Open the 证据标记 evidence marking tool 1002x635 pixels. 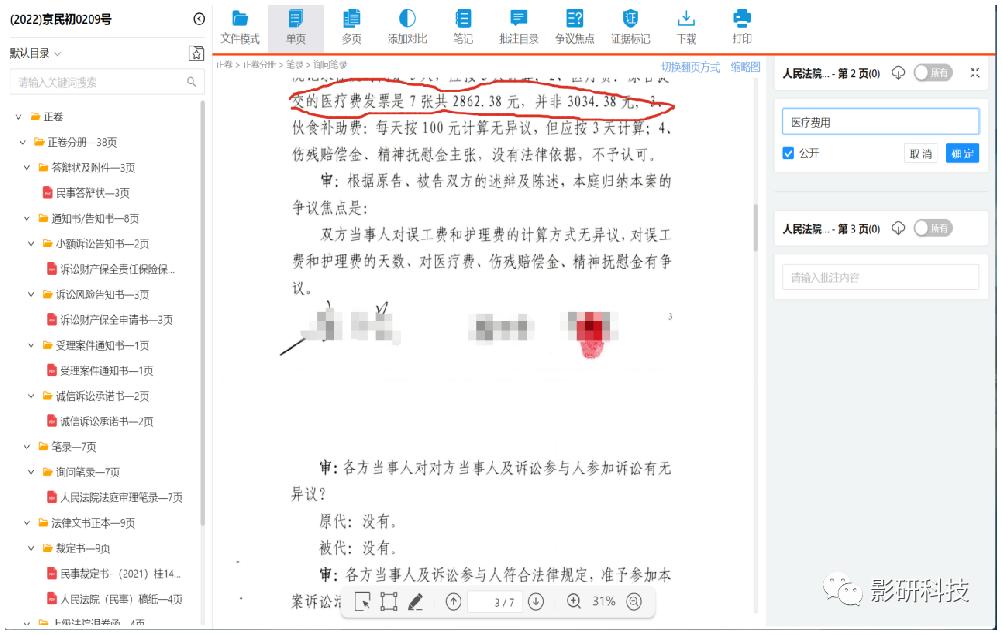(631, 24)
